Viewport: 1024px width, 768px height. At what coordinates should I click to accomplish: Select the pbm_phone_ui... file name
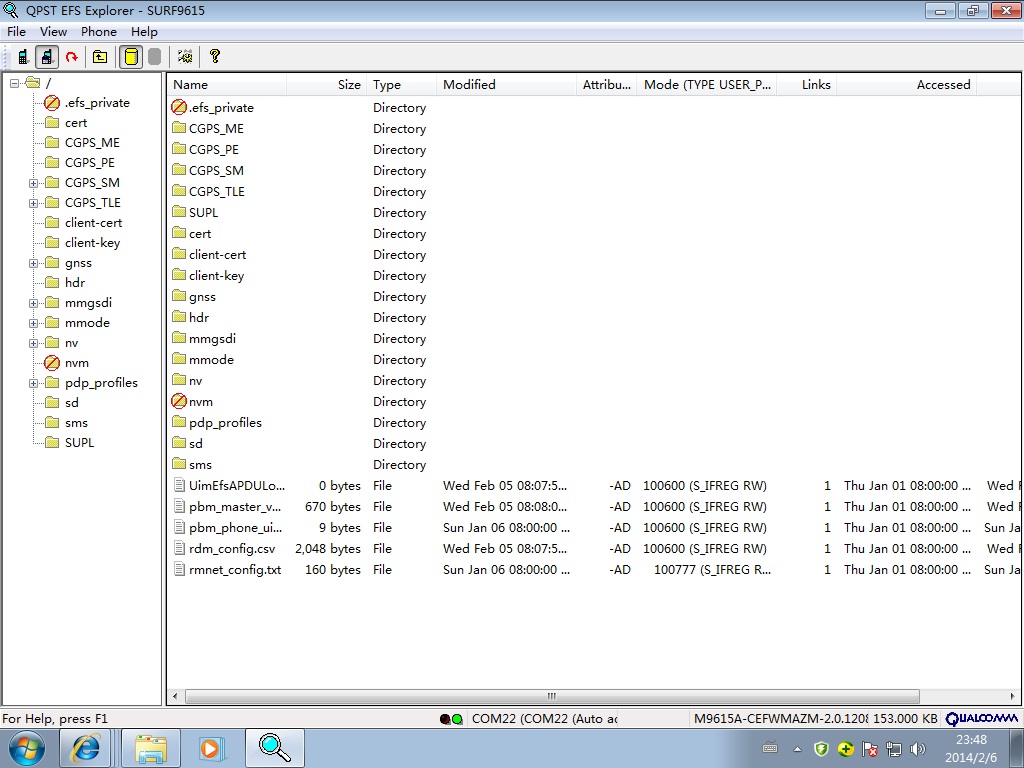point(235,528)
